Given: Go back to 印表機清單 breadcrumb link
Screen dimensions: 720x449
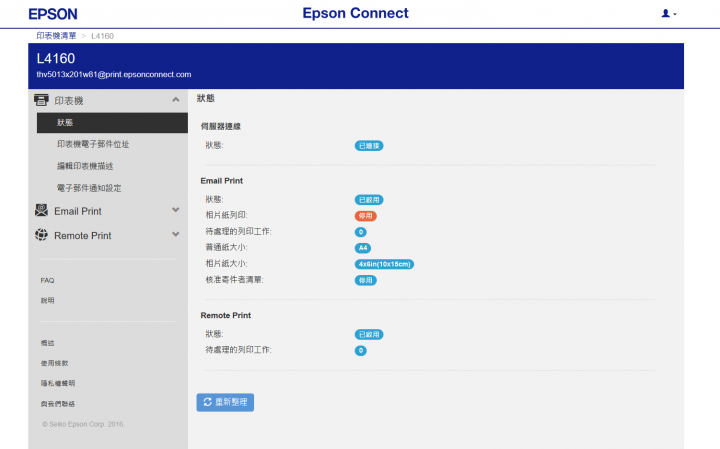Looking at the screenshot, I should tap(56, 36).
